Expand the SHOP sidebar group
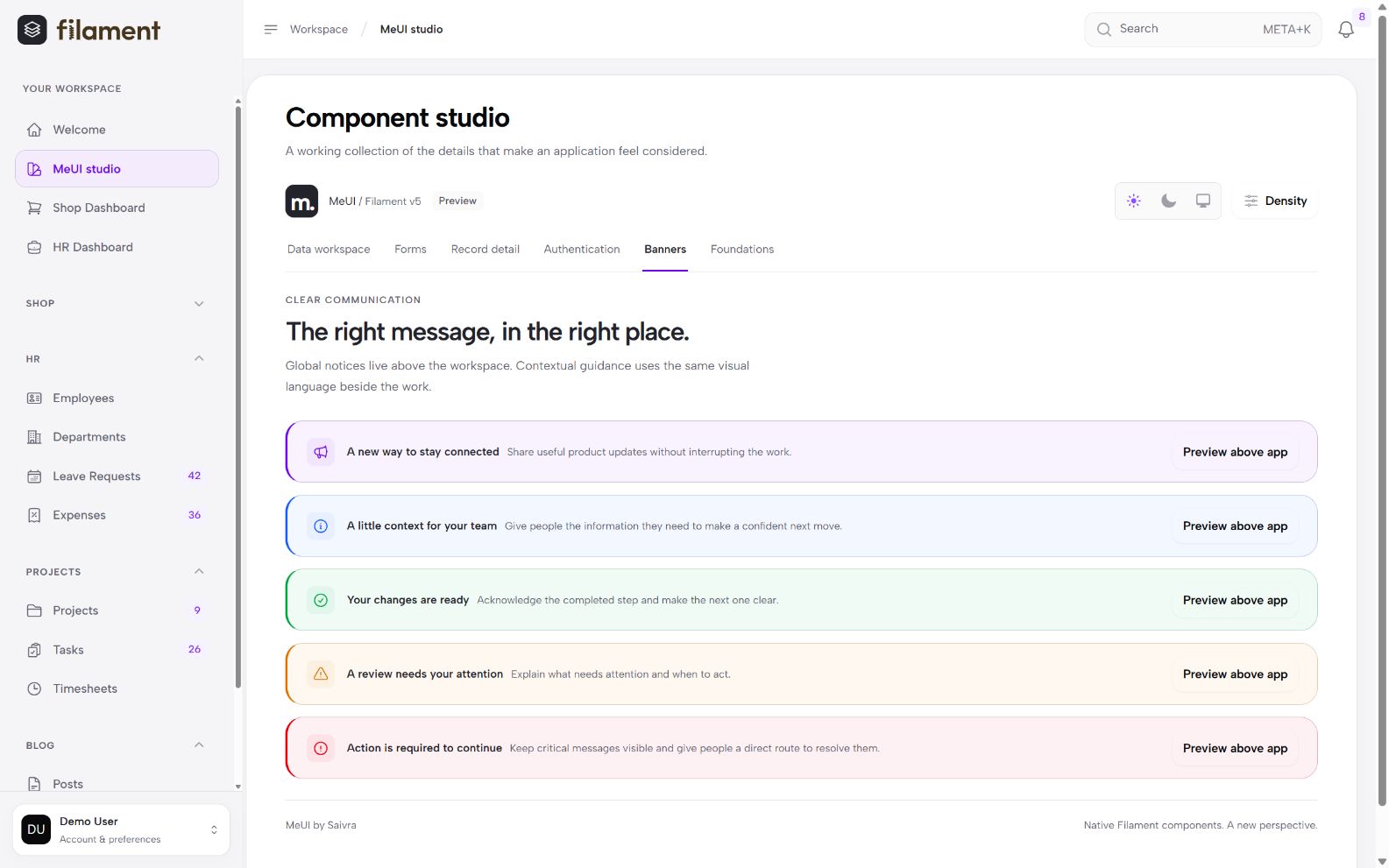This screenshot has width=1389, height=868. (116, 303)
